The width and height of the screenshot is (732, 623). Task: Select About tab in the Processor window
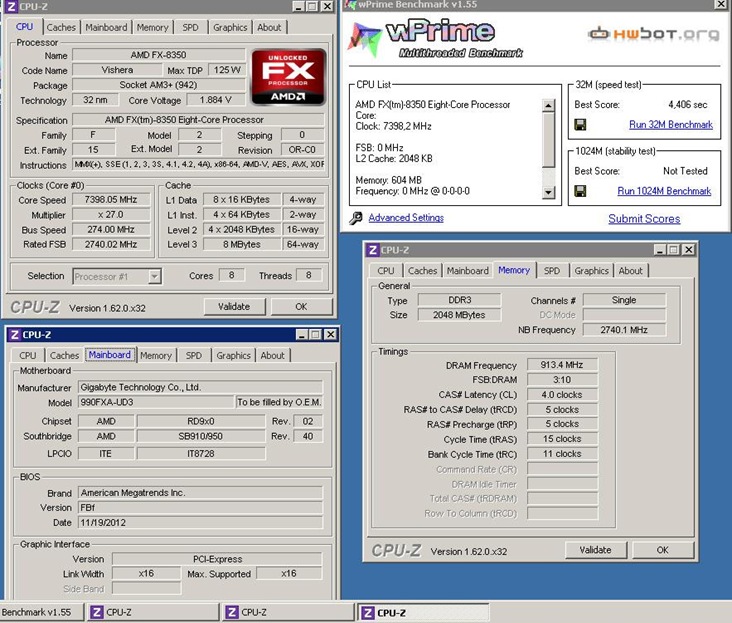(269, 27)
